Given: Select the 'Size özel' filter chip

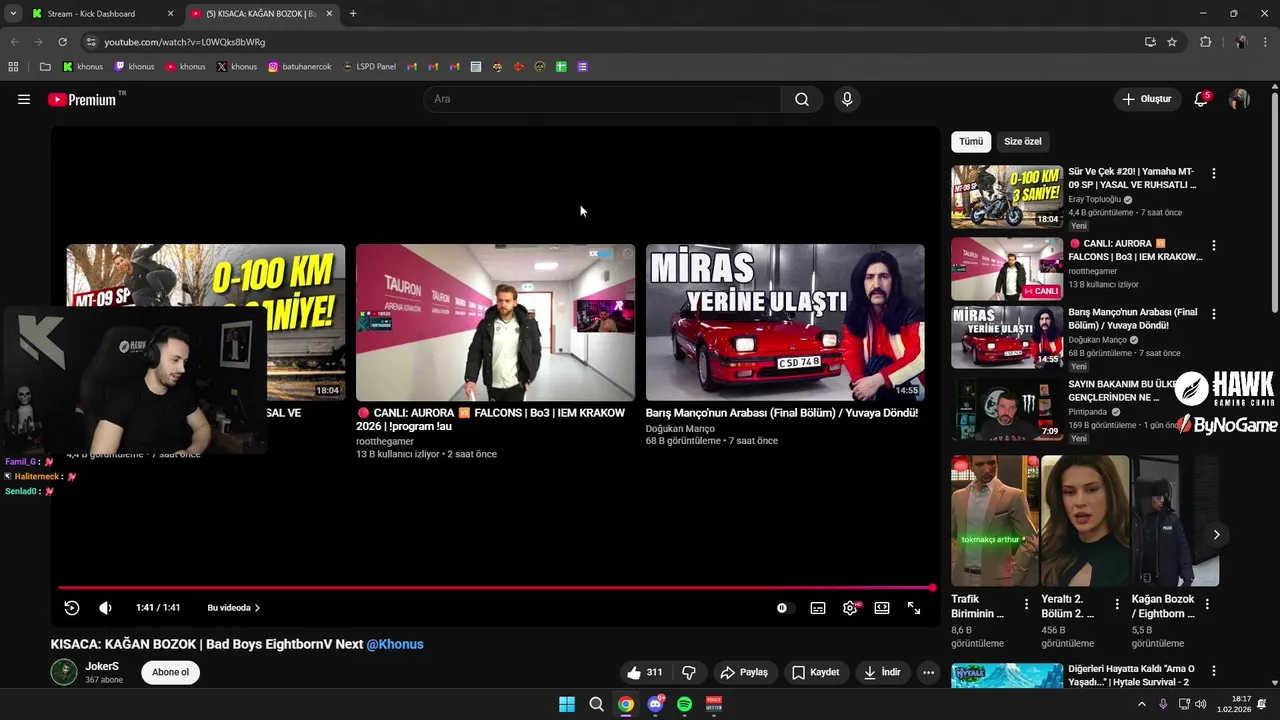Looking at the screenshot, I should coord(1023,141).
